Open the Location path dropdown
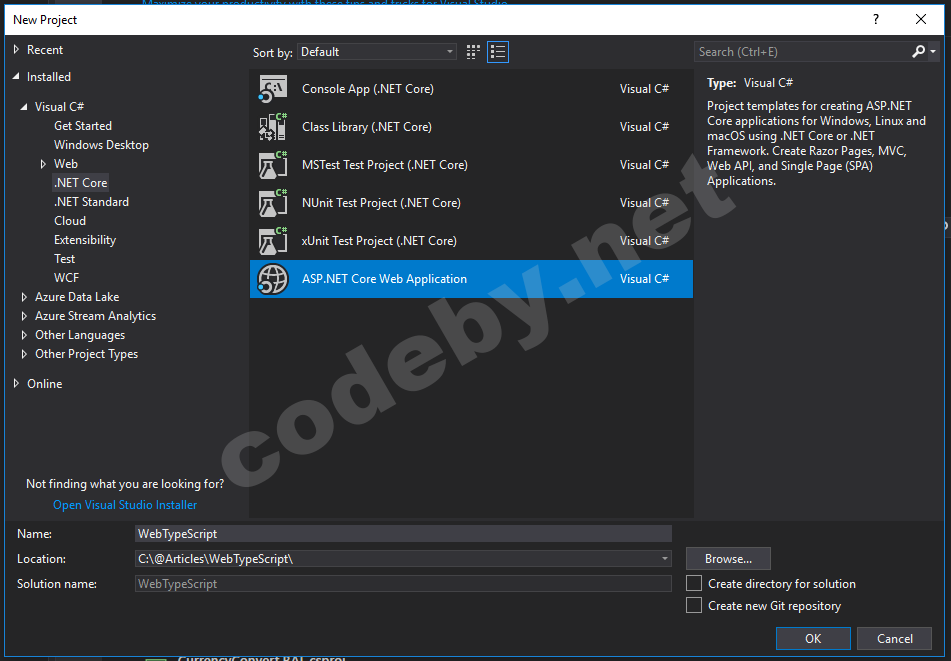 coord(665,559)
